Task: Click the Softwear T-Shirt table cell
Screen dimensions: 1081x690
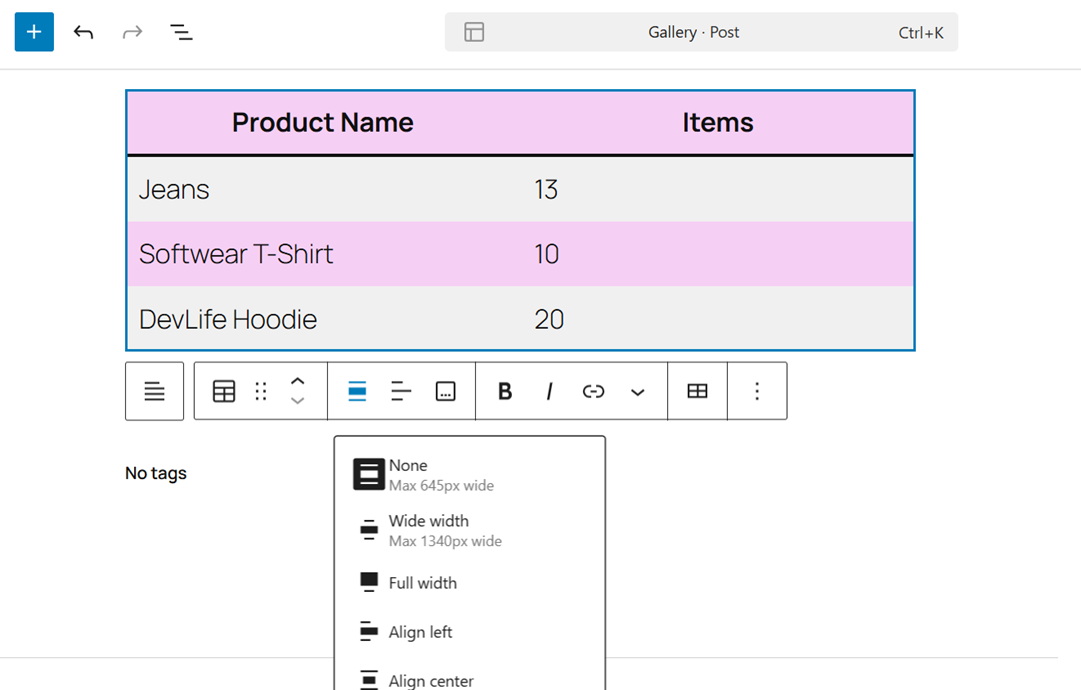Action: point(236,254)
